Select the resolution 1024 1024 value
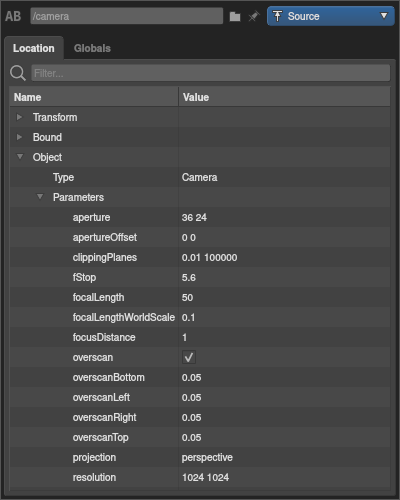 [205, 477]
